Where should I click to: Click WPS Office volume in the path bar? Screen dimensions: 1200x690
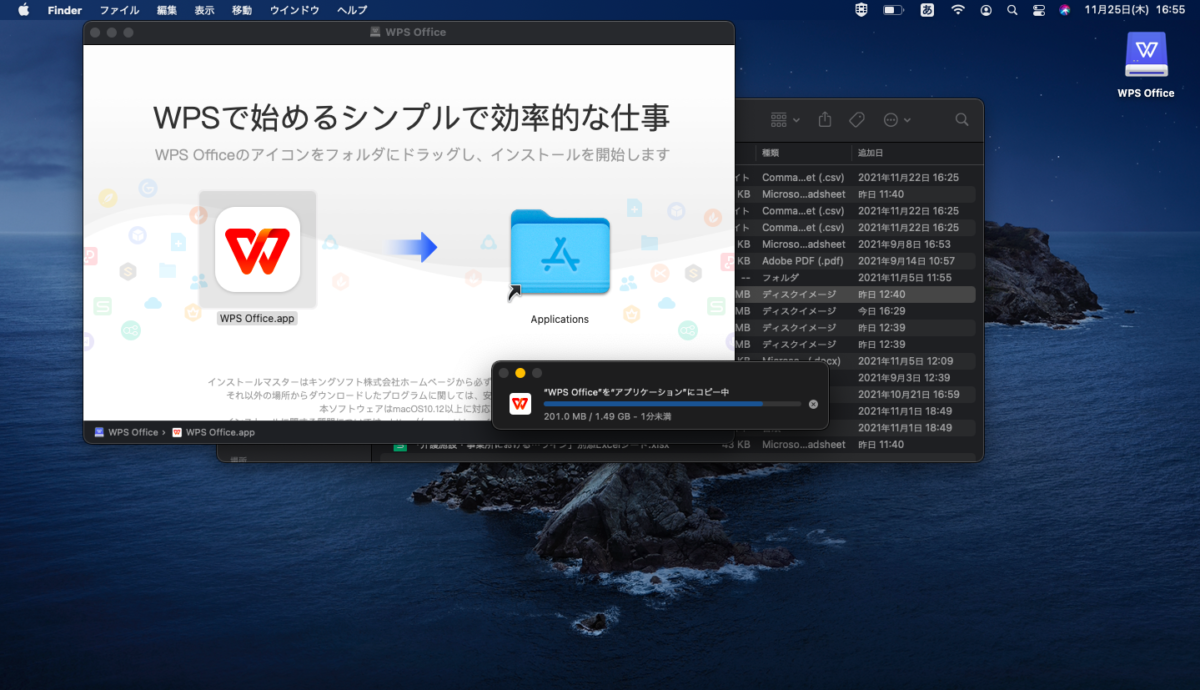(127, 432)
